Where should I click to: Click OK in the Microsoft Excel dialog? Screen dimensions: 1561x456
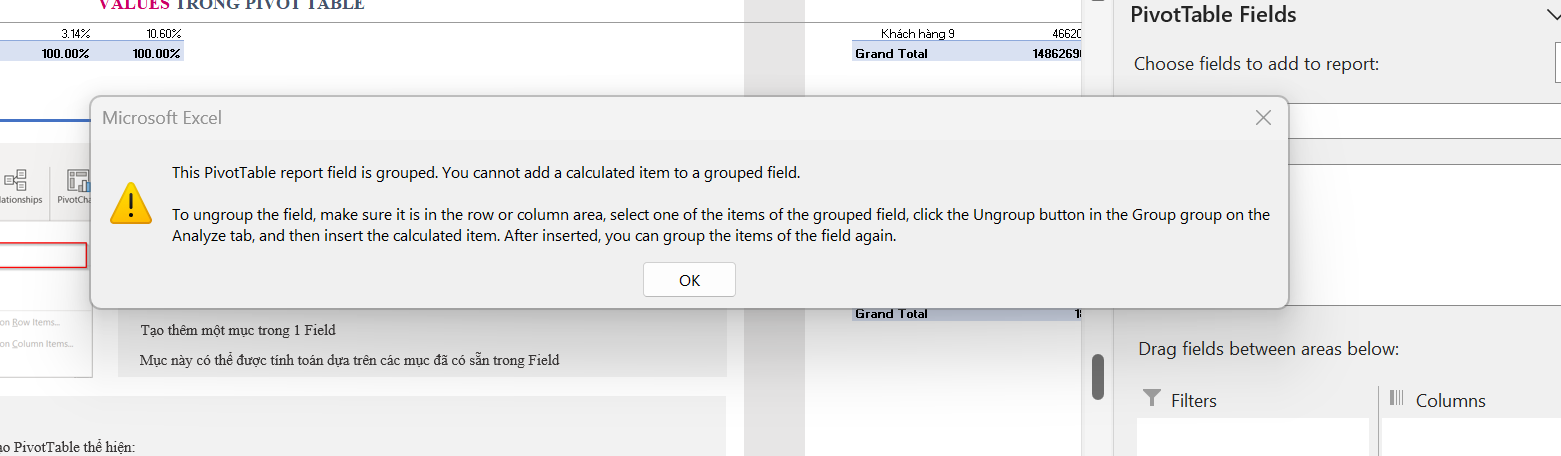(689, 280)
